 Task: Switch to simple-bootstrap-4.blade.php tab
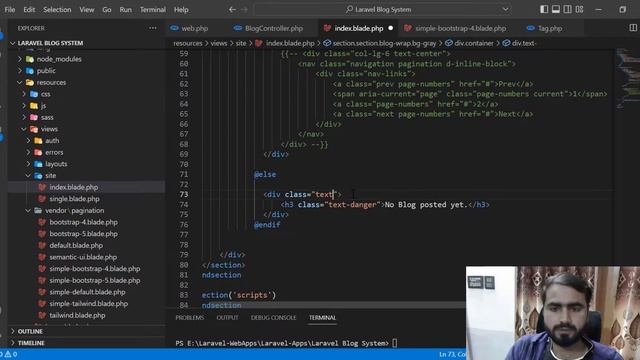point(460,28)
